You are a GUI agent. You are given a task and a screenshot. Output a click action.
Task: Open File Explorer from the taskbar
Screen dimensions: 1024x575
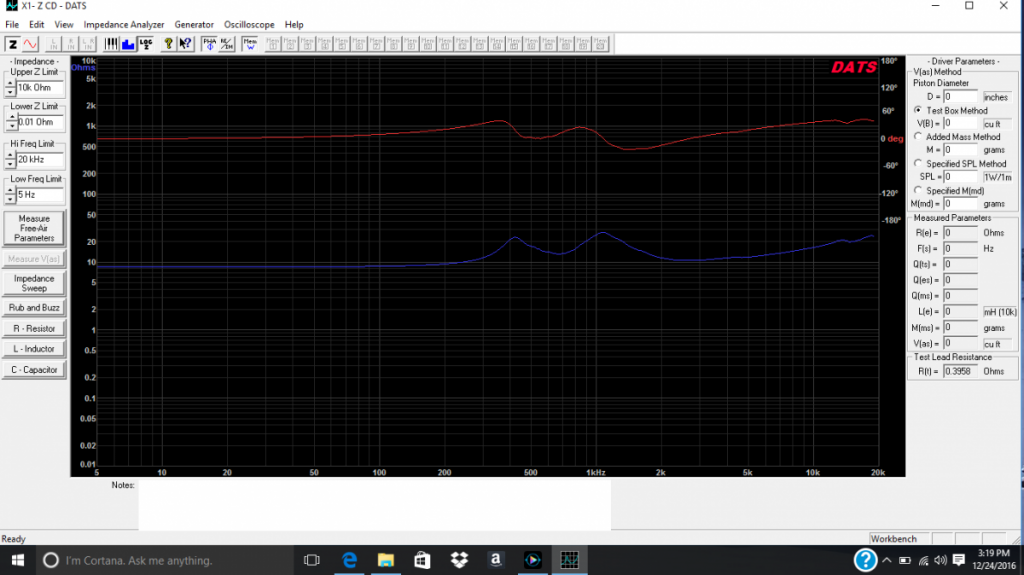386,561
